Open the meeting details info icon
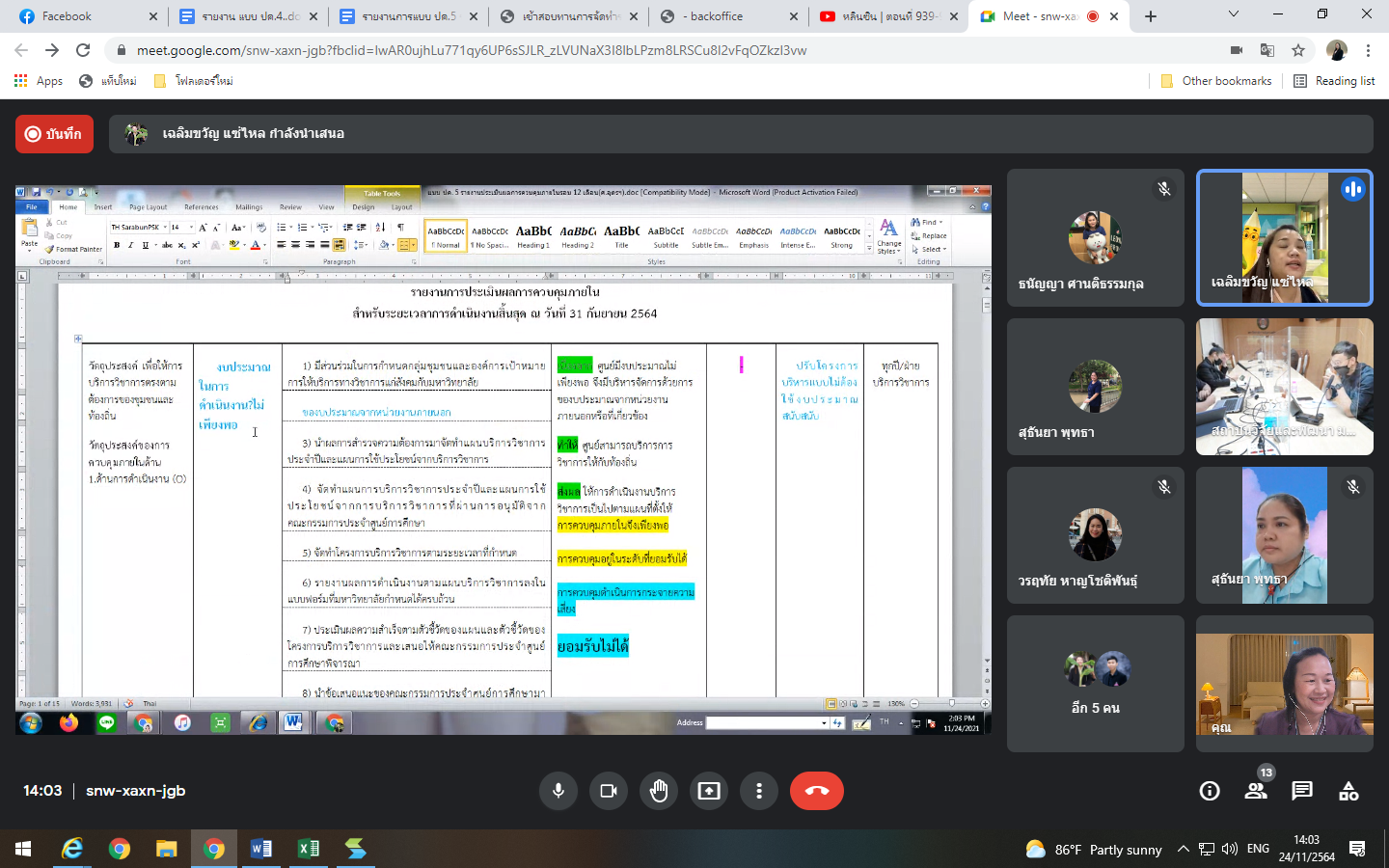Screen dimensions: 1389x868 click(1209, 791)
